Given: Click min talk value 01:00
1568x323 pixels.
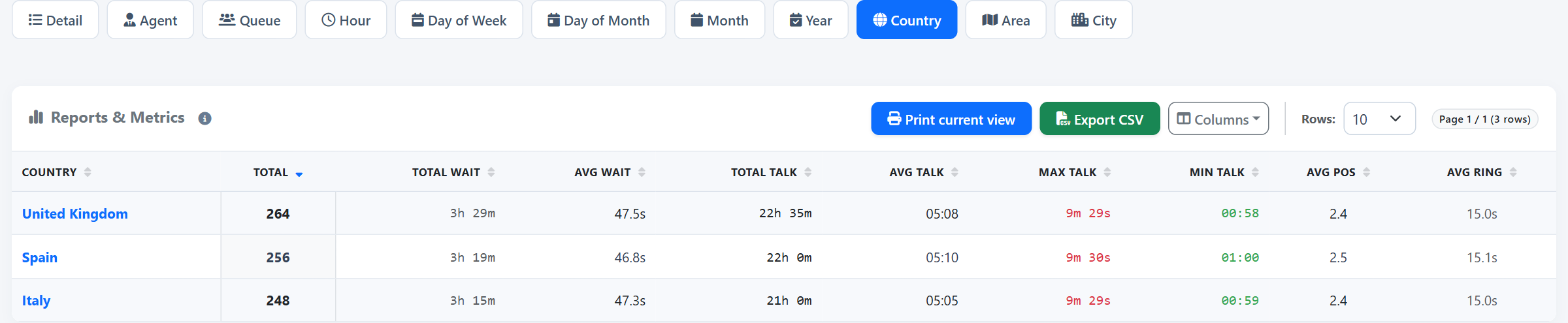Looking at the screenshot, I should [x=1240, y=258].
